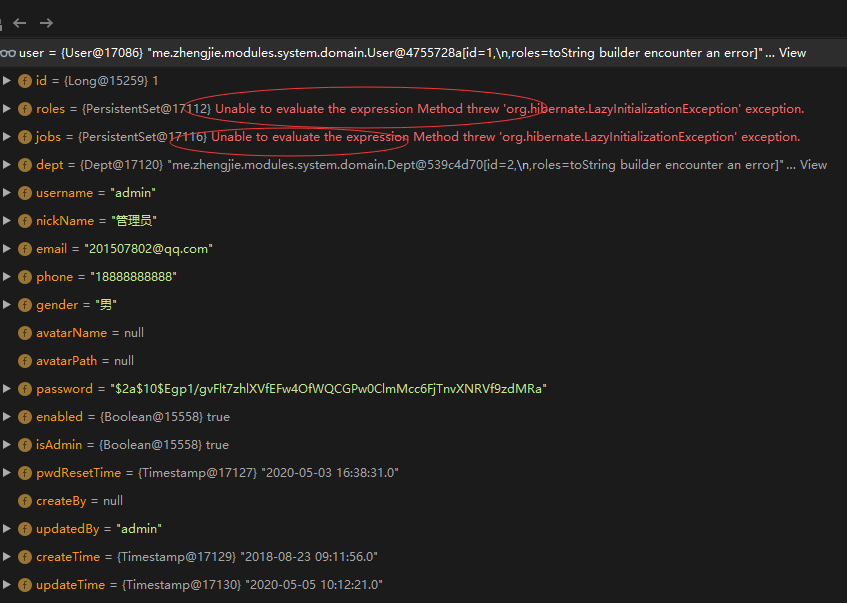Click the forward navigation arrow
Screen dimensions: 847x603
(46, 23)
